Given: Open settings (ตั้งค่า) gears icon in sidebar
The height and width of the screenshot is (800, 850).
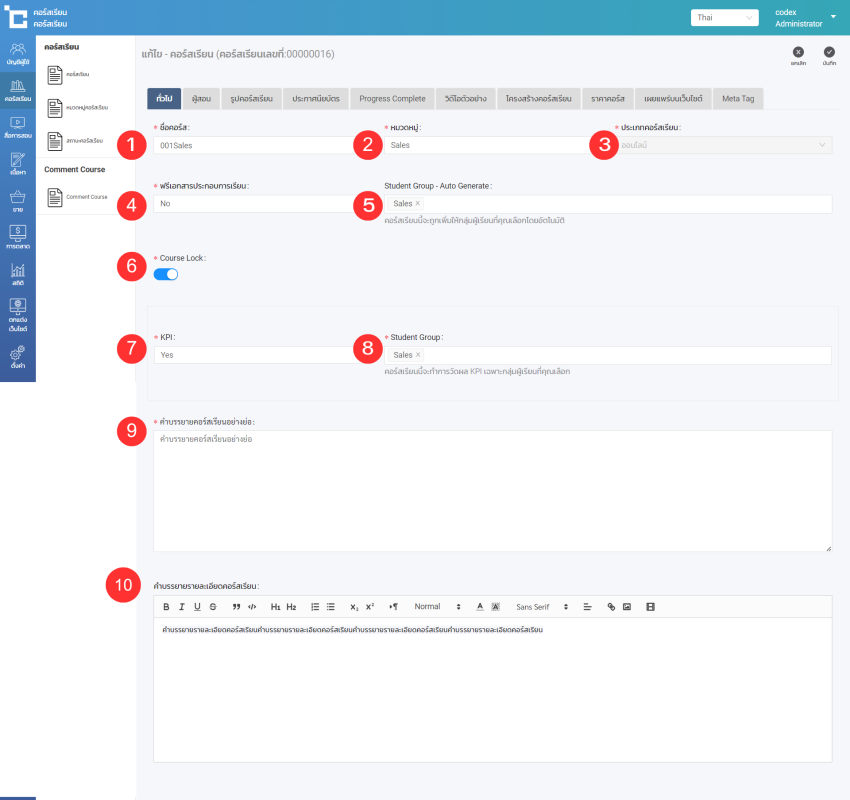Looking at the screenshot, I should pyautogui.click(x=17, y=356).
